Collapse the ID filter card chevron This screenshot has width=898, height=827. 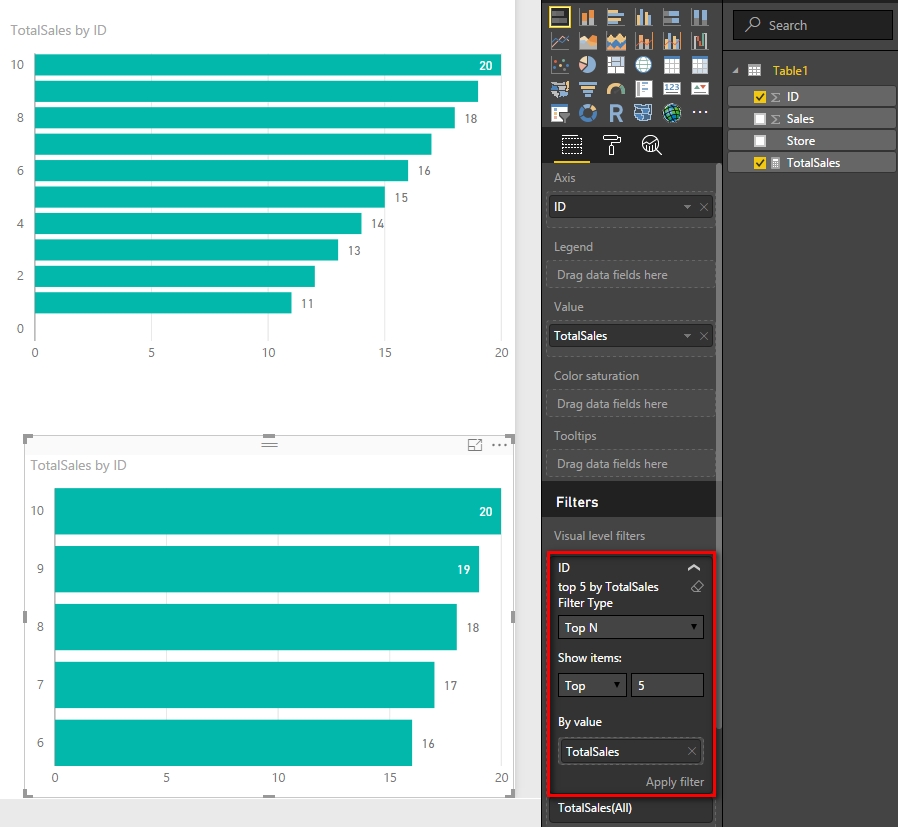[x=694, y=568]
